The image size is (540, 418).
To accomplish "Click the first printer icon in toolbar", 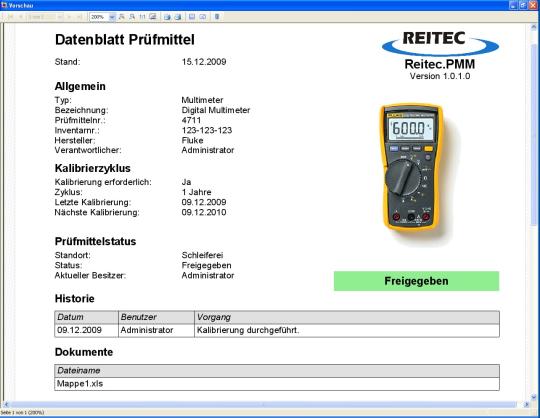I will 167,17.
